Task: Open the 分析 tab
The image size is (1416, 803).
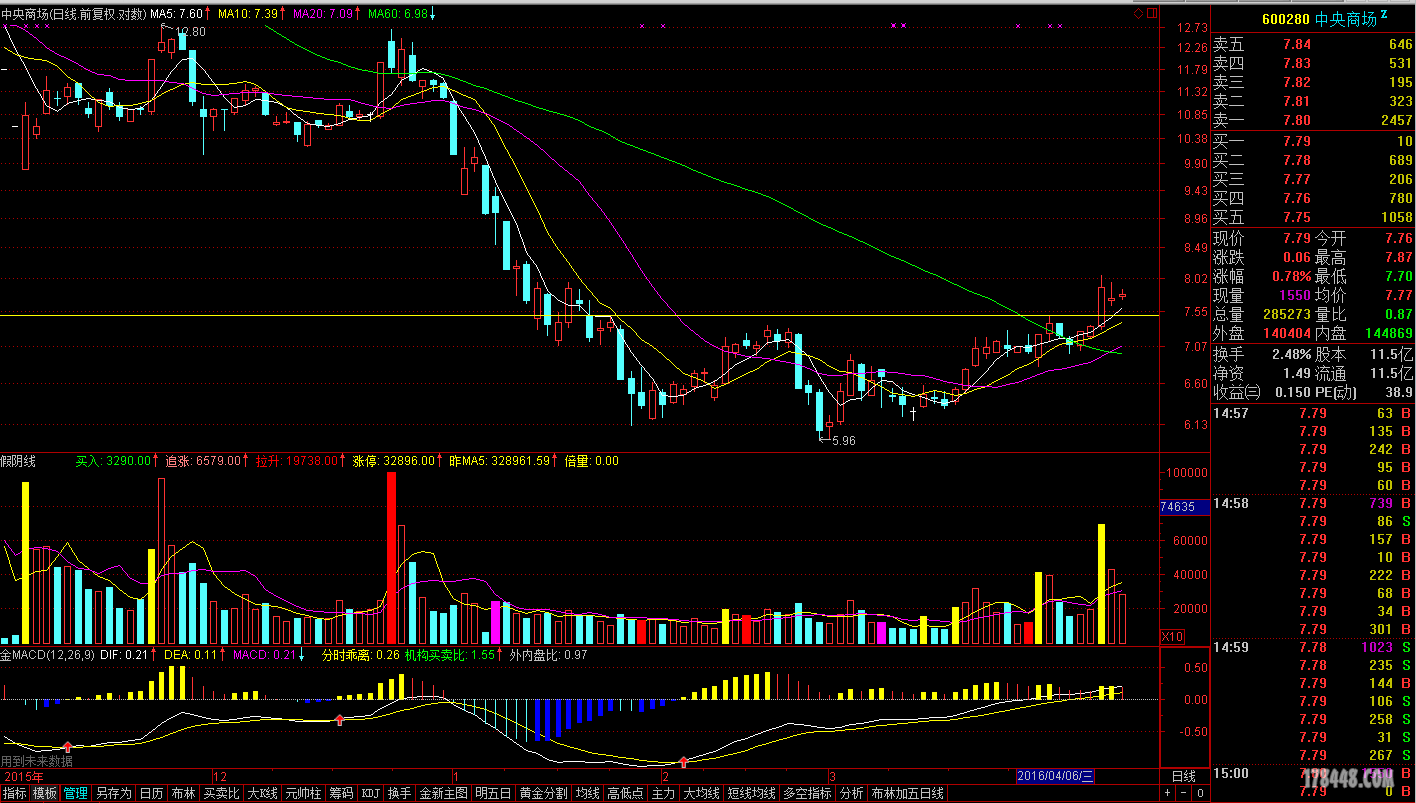Action: pos(852,793)
